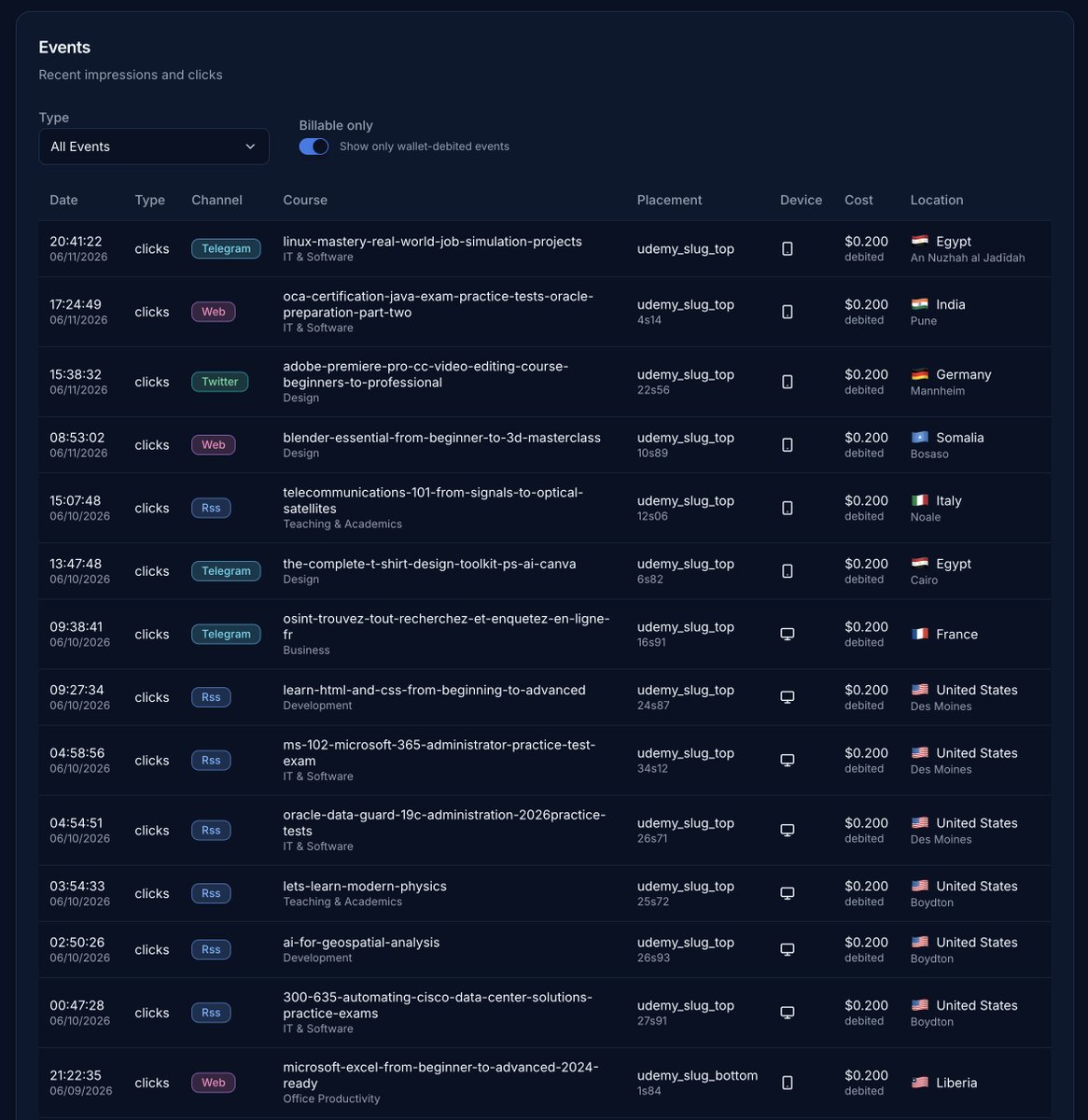Screen dimensions: 1088x1120
Task: Click the Cost column header
Action: click(x=858, y=200)
